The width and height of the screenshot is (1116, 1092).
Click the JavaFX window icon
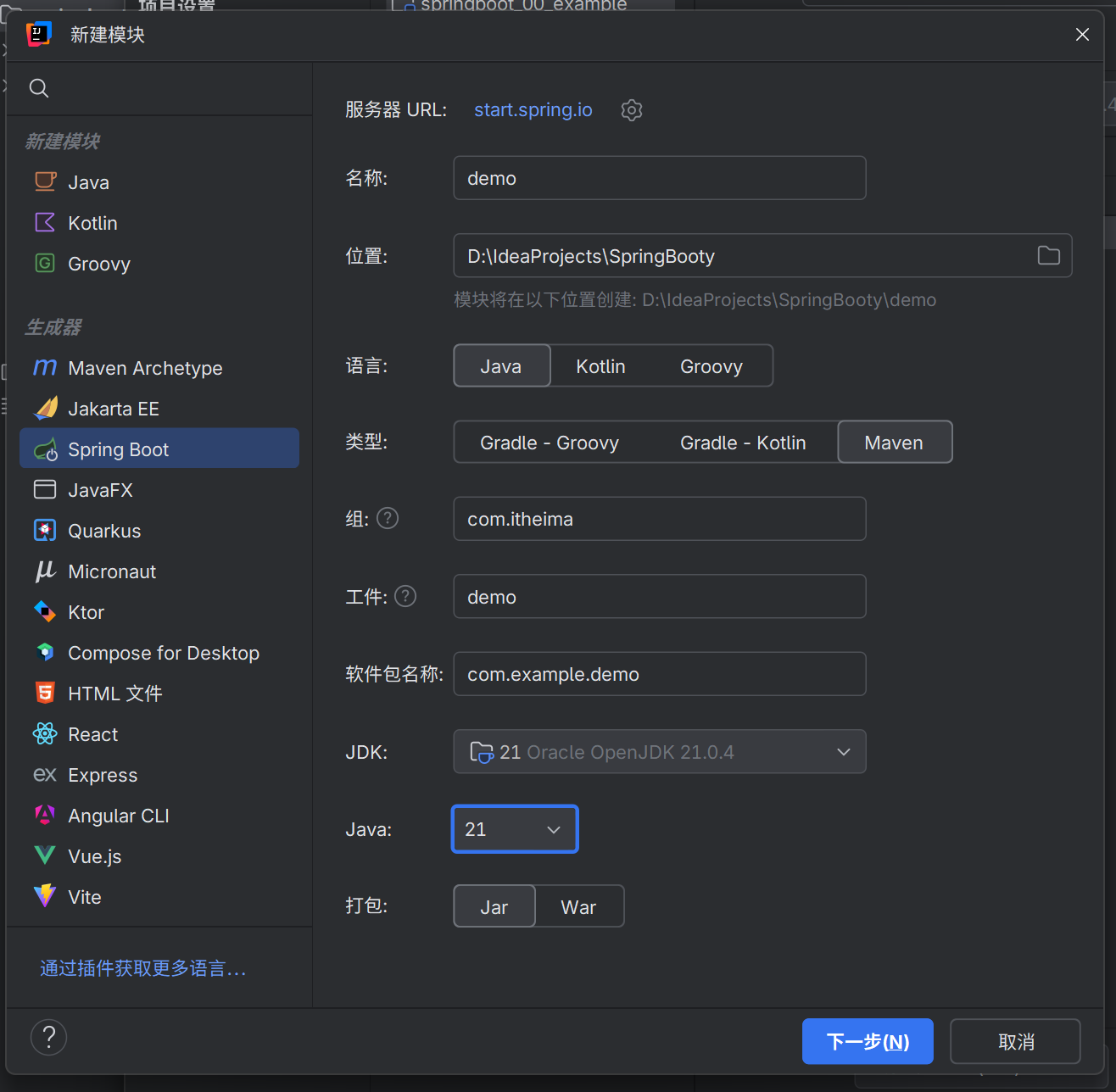[45, 490]
